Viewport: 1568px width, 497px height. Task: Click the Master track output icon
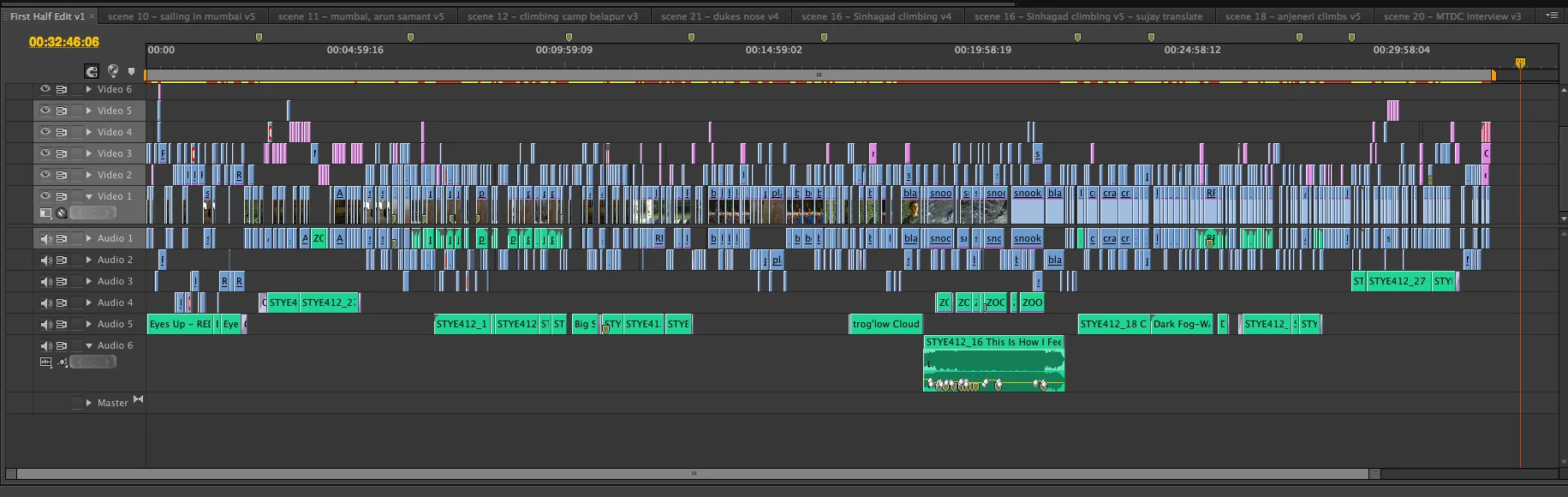139,399
